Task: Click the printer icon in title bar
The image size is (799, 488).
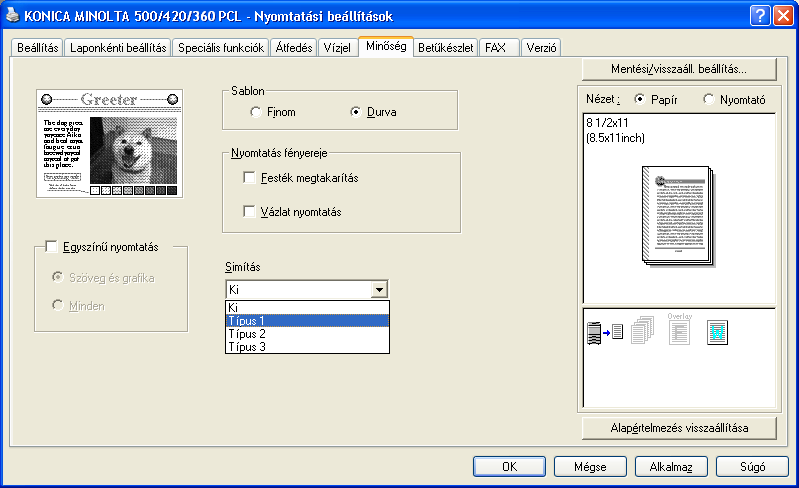Action: click(x=12, y=15)
